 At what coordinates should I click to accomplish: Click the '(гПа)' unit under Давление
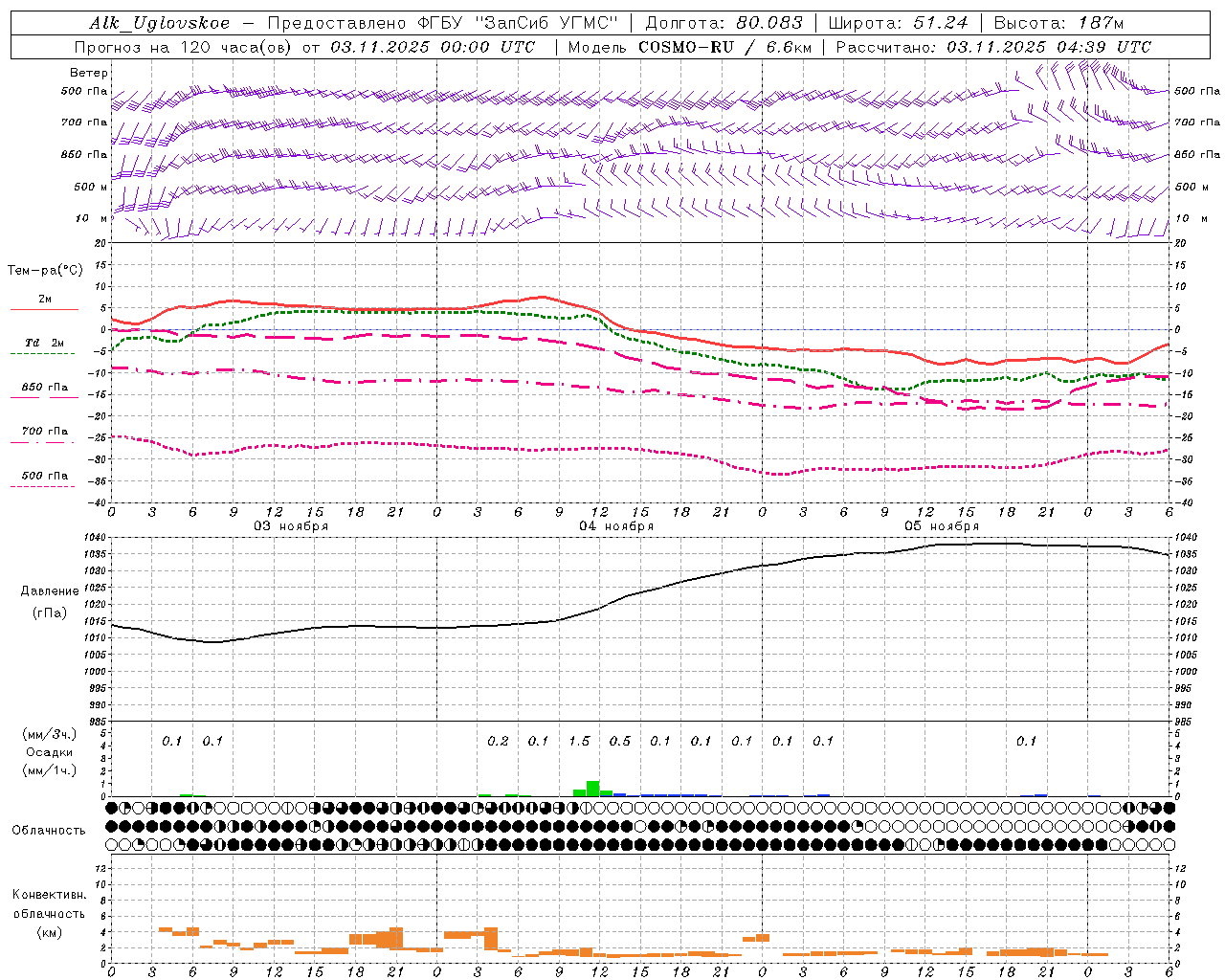pos(50,613)
